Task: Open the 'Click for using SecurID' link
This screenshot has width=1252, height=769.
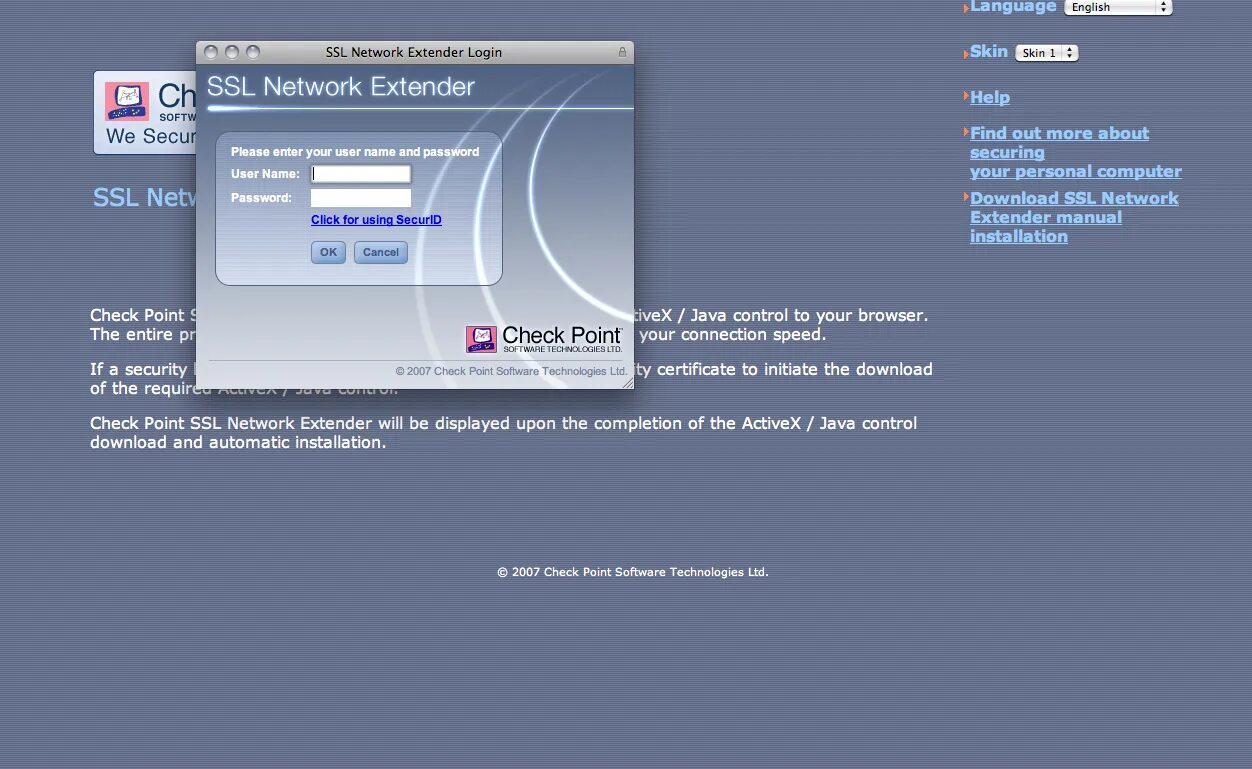Action: coord(376,220)
